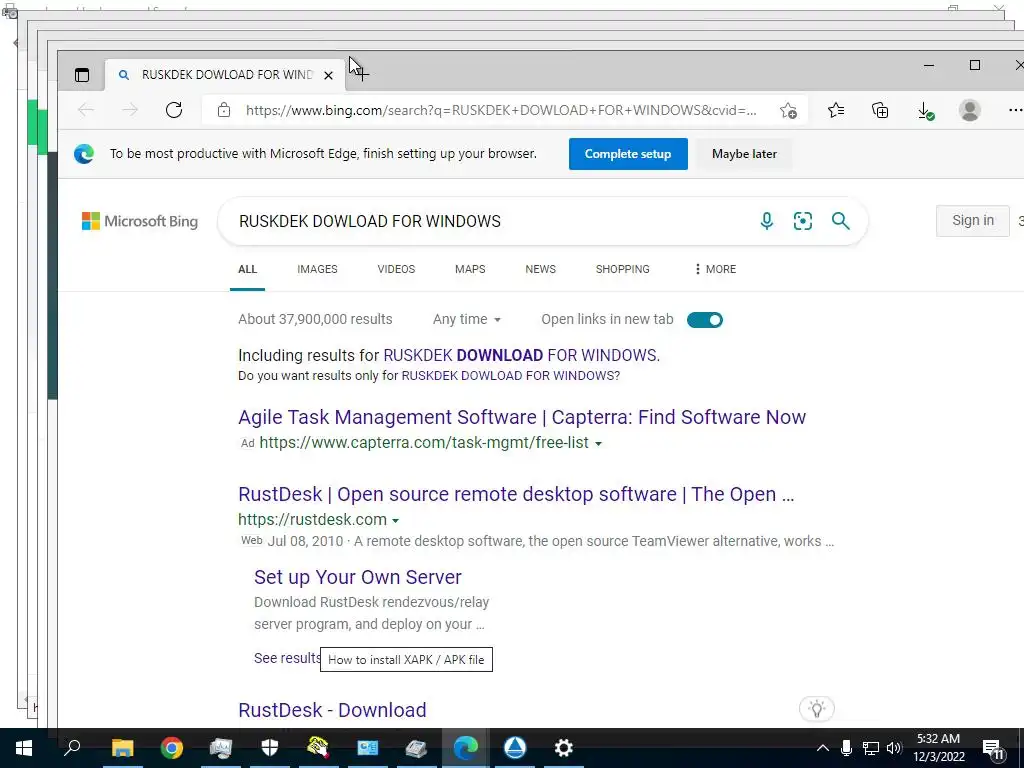Click the Microsoft Bing logo
The width and height of the screenshot is (1024, 768).
tap(140, 221)
